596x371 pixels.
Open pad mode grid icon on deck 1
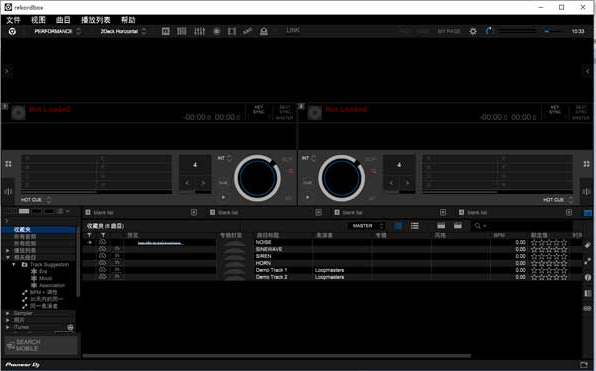click(8, 164)
